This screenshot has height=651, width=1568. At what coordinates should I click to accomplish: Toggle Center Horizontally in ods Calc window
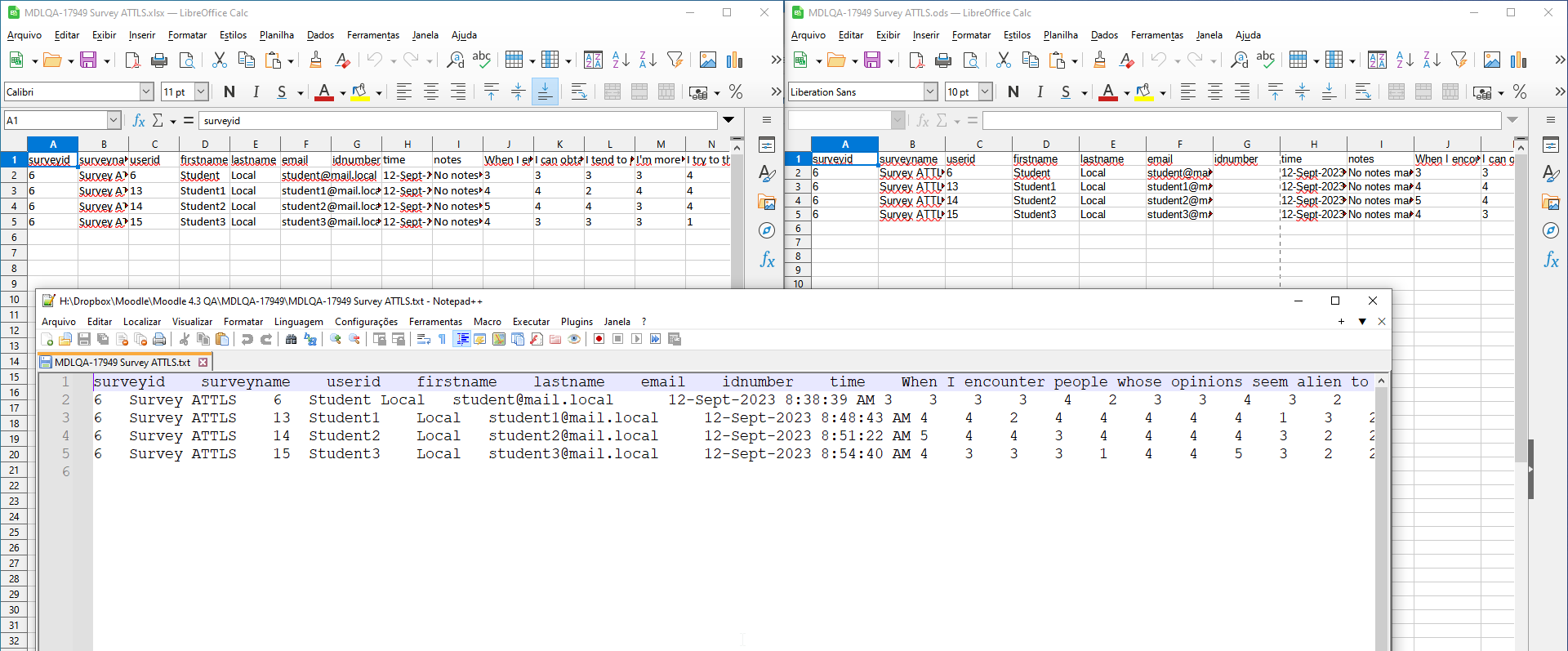click(1215, 91)
